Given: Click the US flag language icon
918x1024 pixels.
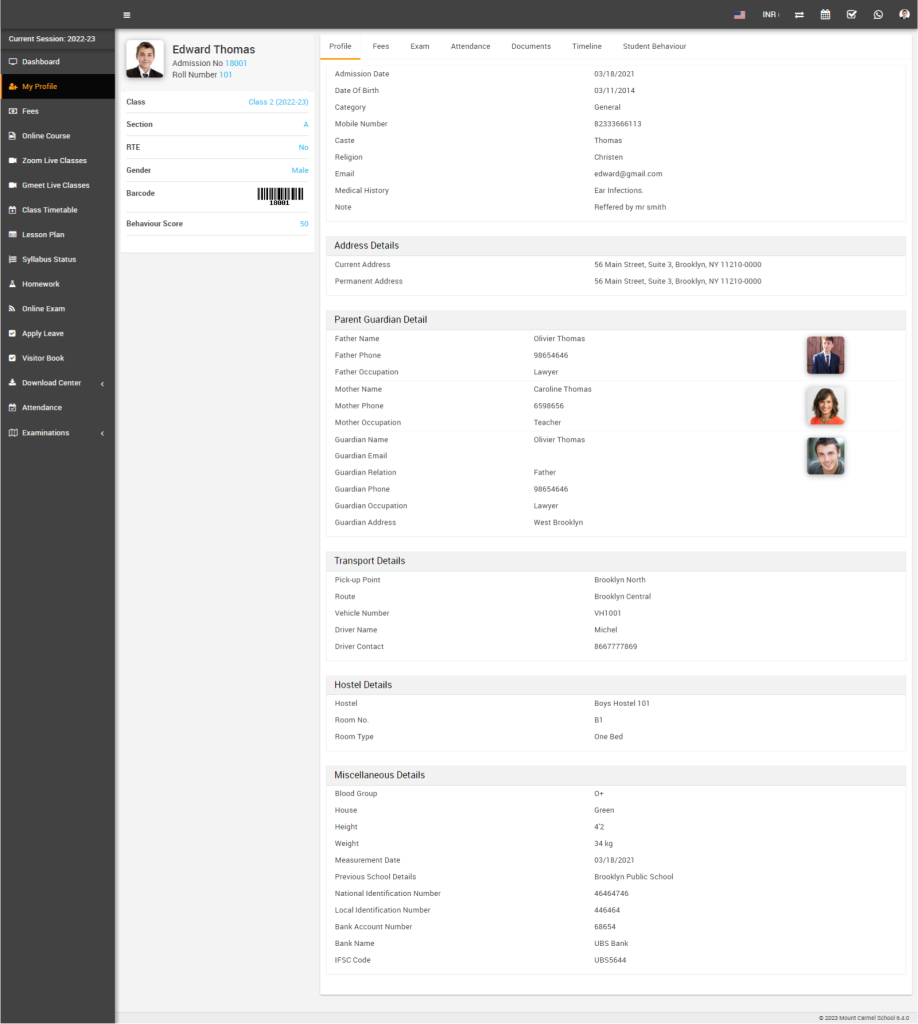Looking at the screenshot, I should (739, 15).
